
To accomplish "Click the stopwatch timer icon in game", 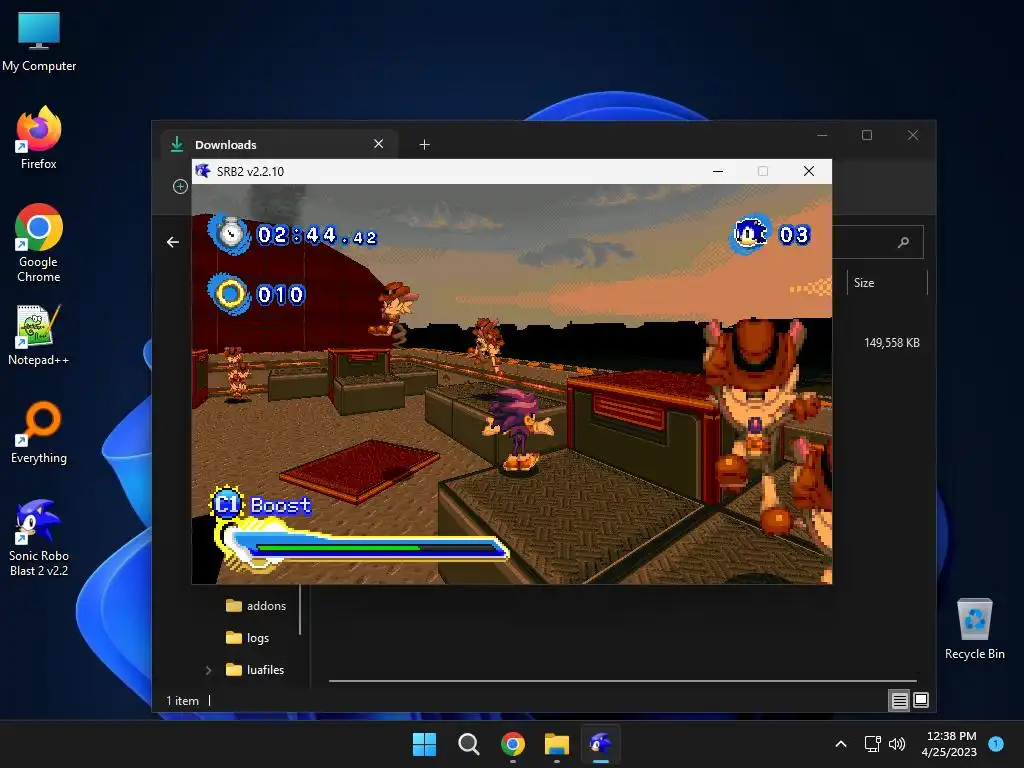I will (230, 234).
